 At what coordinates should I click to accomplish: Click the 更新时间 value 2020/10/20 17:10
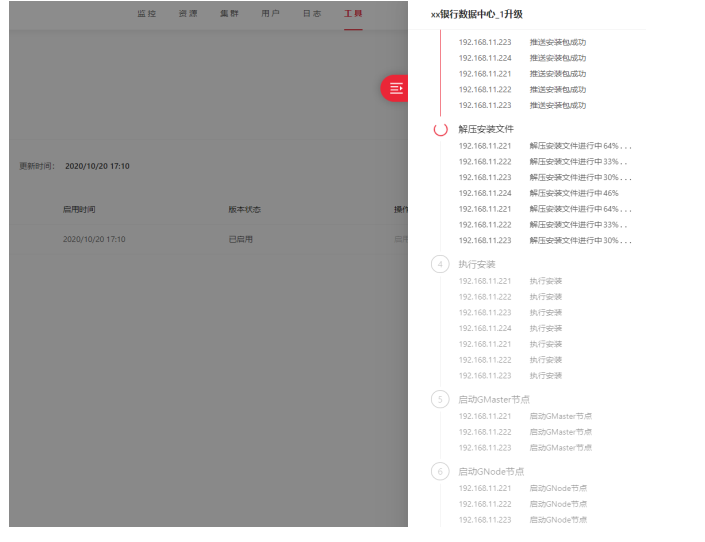click(x=97, y=166)
